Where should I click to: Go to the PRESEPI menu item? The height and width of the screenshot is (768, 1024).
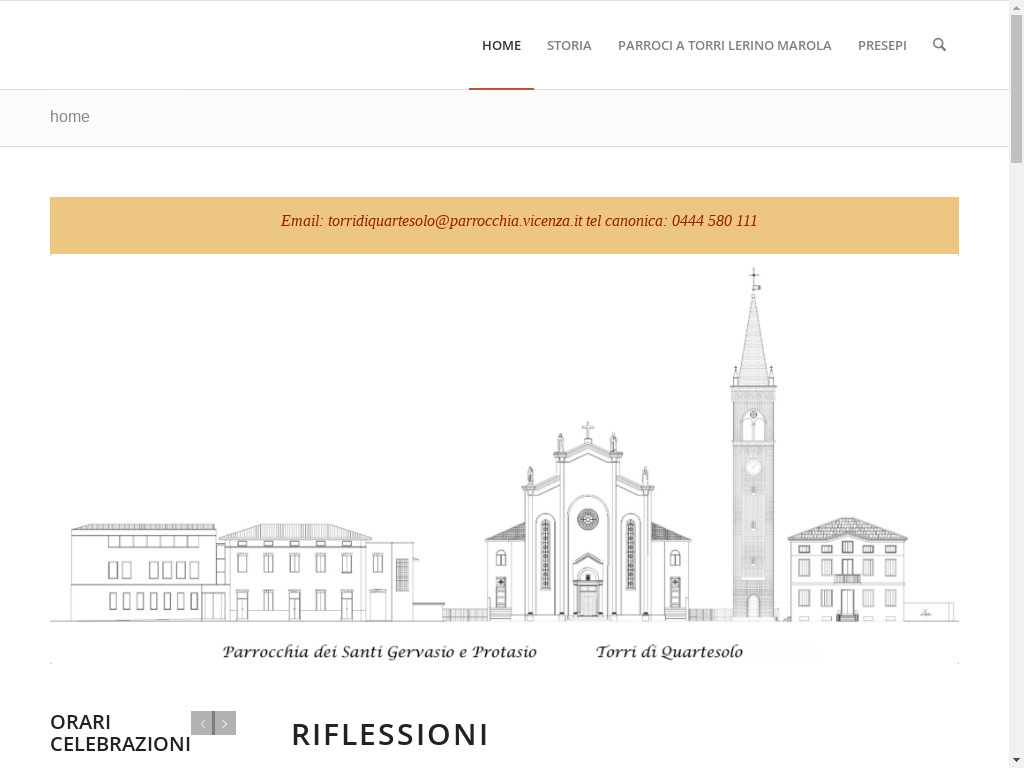(882, 45)
